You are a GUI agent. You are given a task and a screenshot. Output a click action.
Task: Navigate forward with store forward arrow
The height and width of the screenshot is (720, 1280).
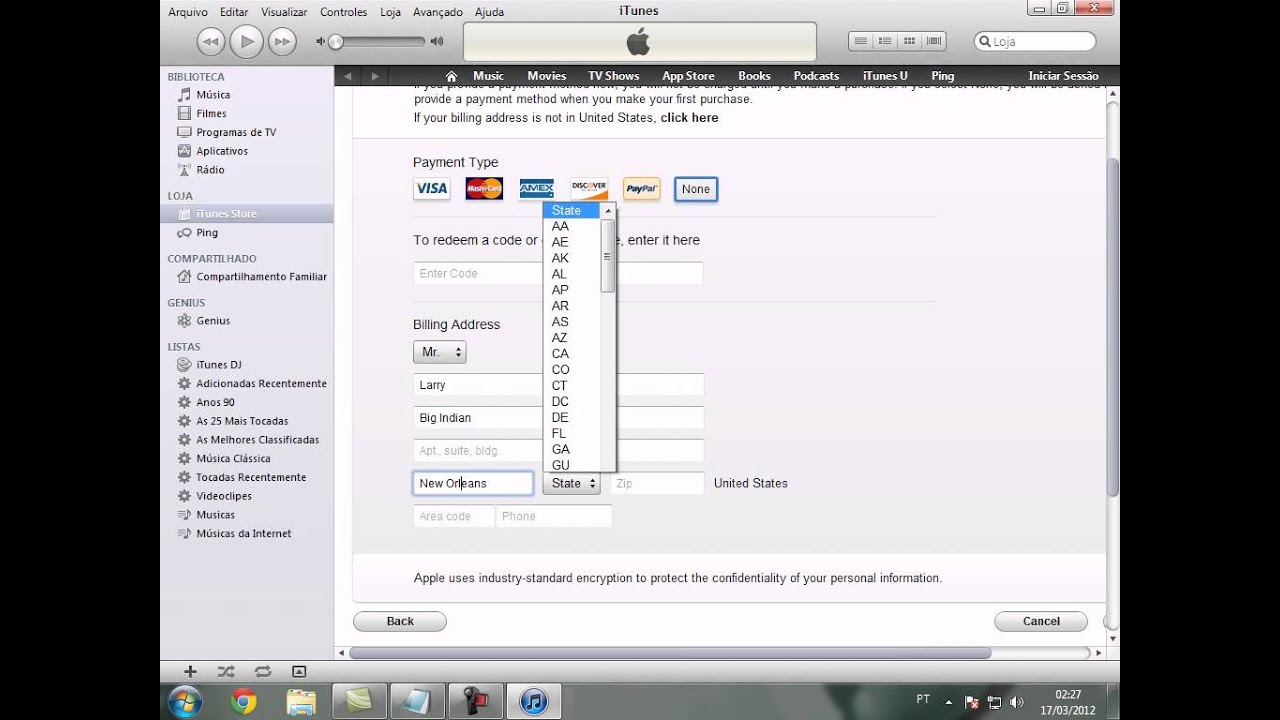tap(375, 76)
